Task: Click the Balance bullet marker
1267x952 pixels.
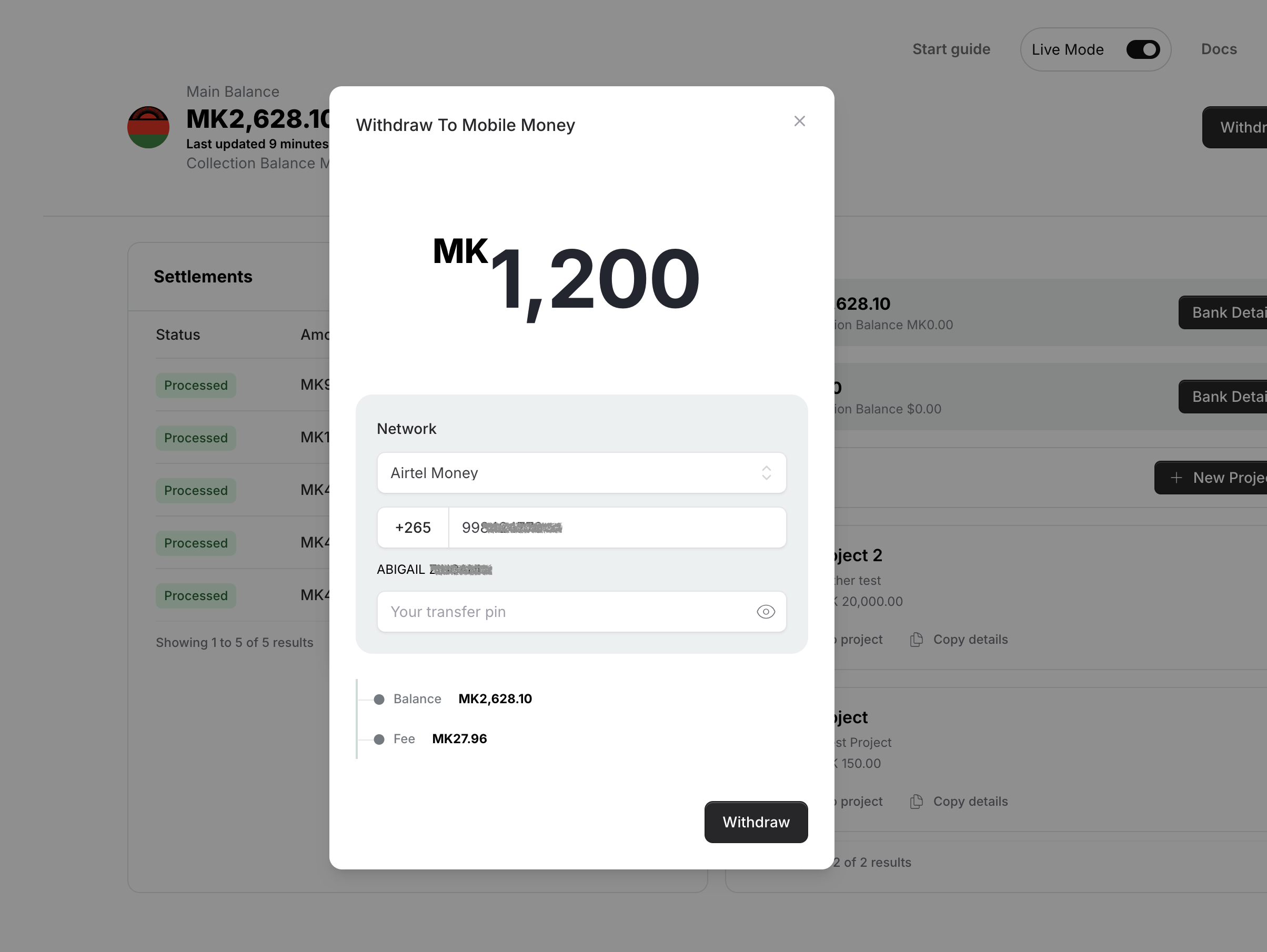Action: coord(379,699)
